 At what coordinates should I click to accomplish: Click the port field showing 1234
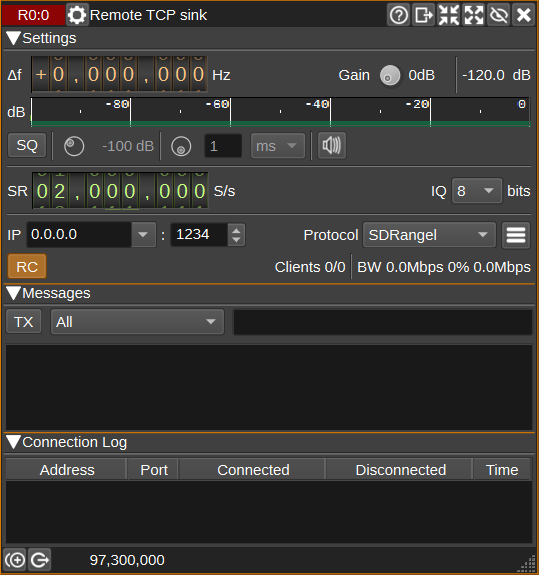coord(199,234)
